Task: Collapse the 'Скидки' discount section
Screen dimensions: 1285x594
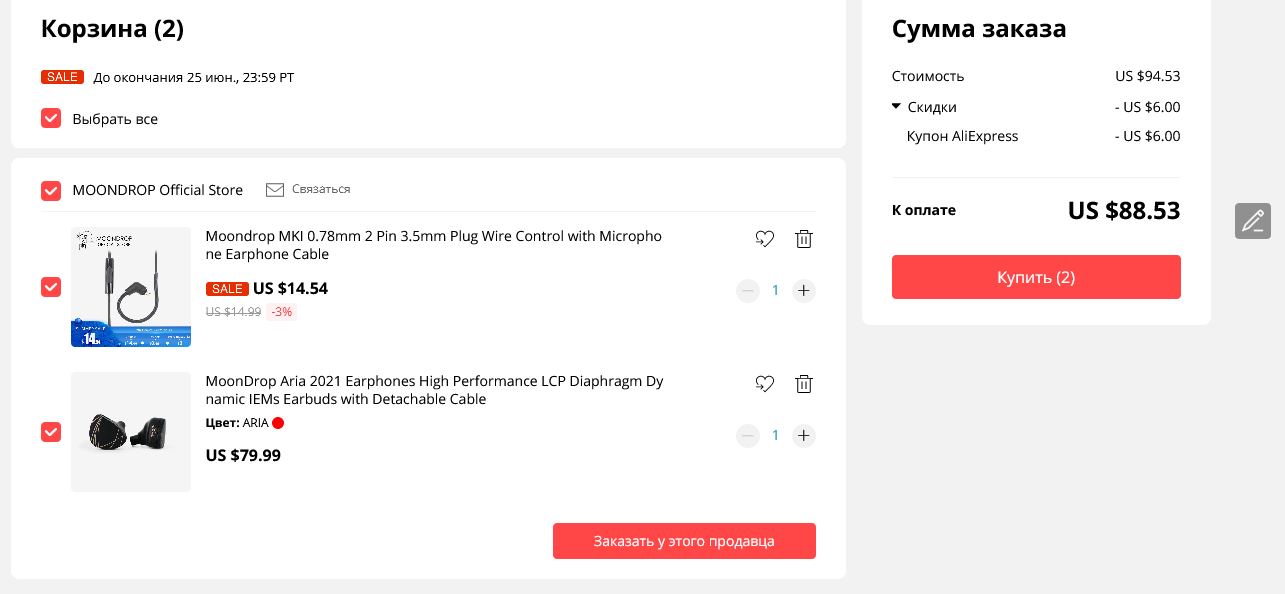Action: (897, 107)
